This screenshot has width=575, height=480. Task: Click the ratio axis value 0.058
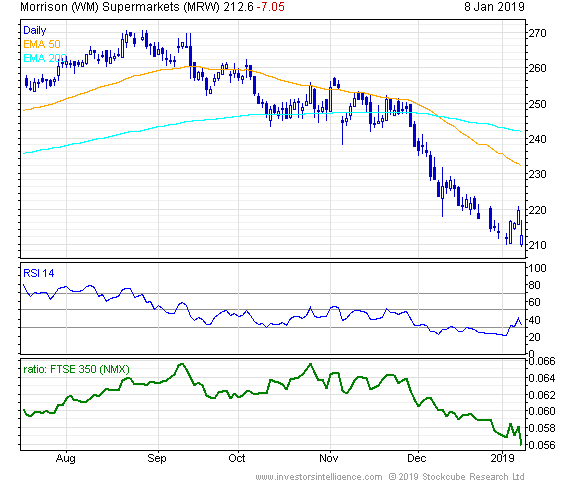(x=542, y=428)
